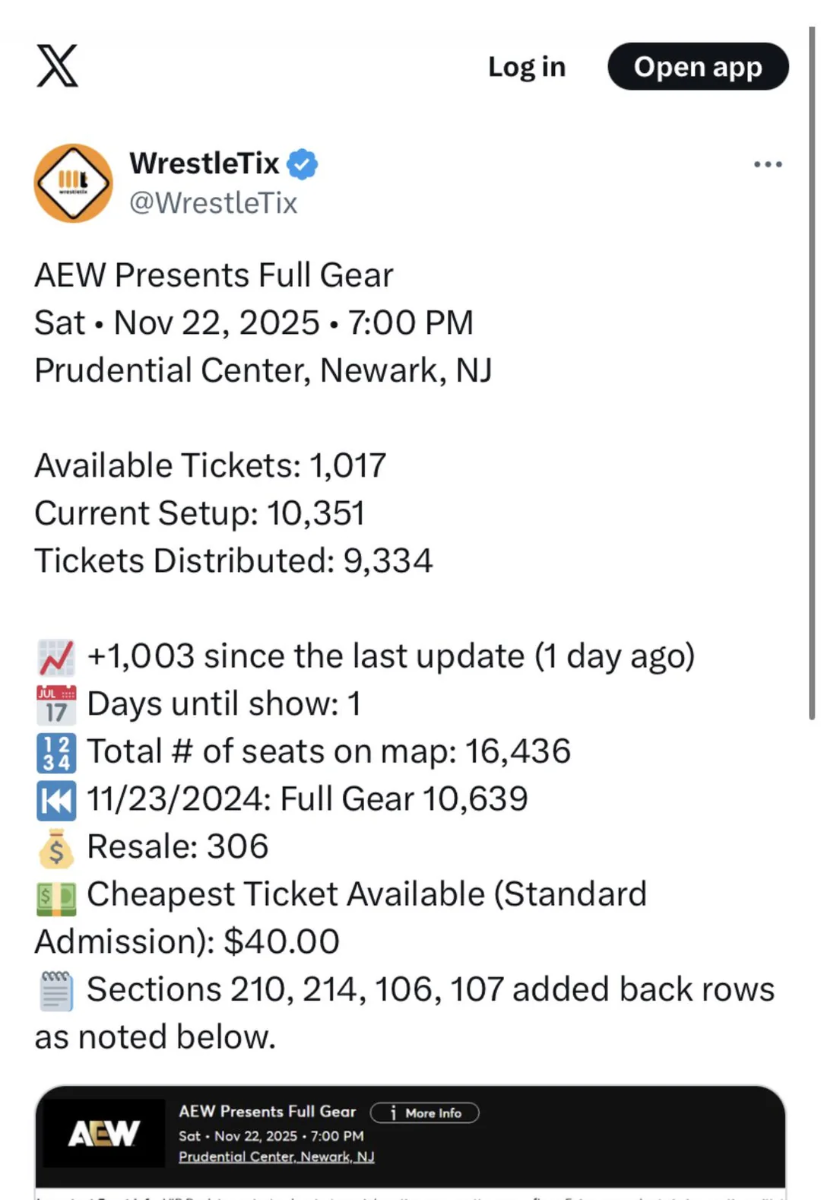
Task: Click the chart increasing emoji
Action: tap(56, 657)
